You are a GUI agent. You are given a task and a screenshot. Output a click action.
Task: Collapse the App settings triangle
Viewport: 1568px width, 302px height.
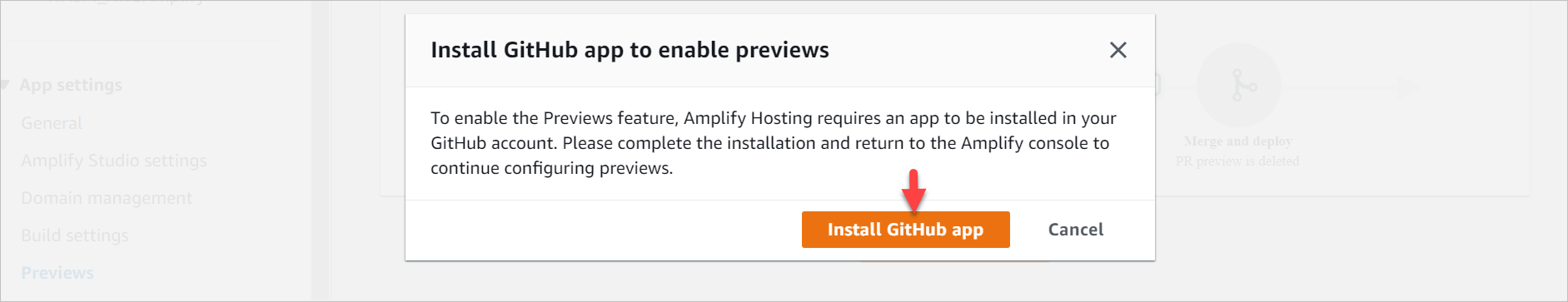[x=5, y=85]
